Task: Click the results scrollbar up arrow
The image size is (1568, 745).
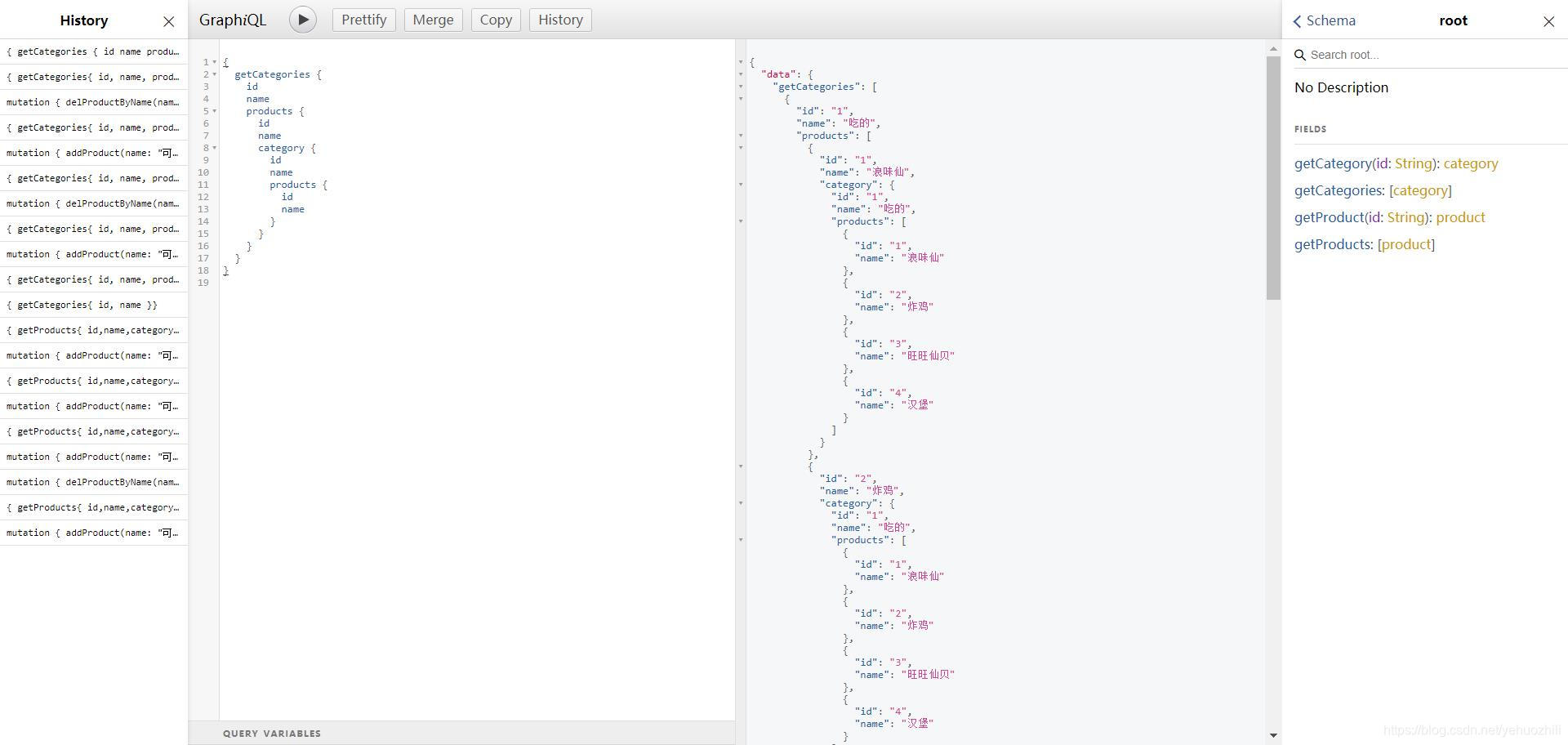Action: [1273, 49]
